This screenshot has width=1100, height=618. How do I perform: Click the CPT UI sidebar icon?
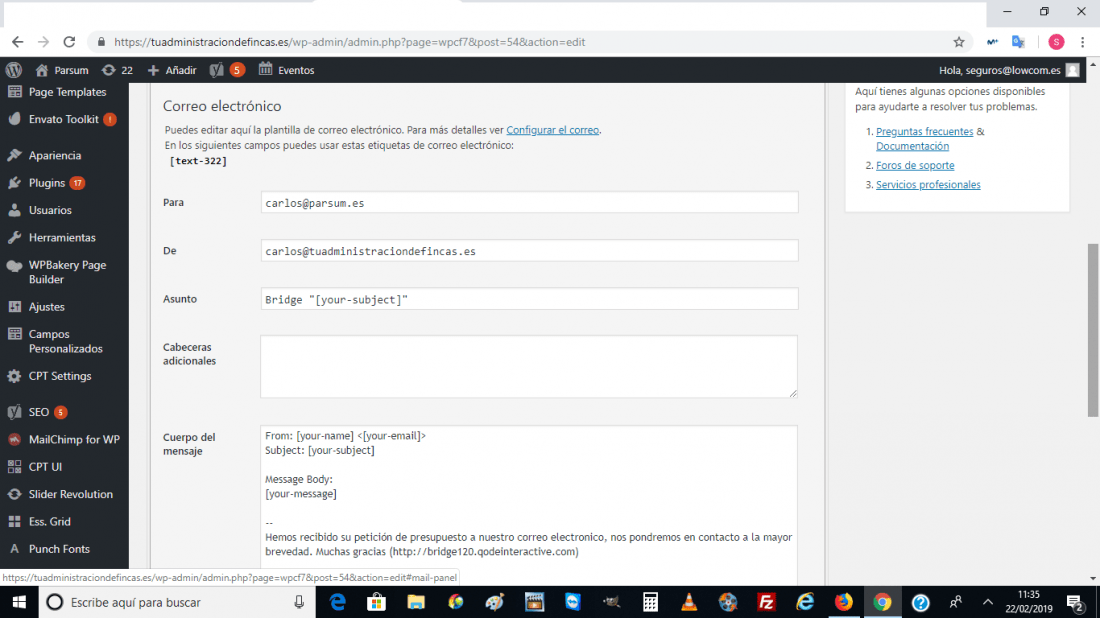coord(14,466)
